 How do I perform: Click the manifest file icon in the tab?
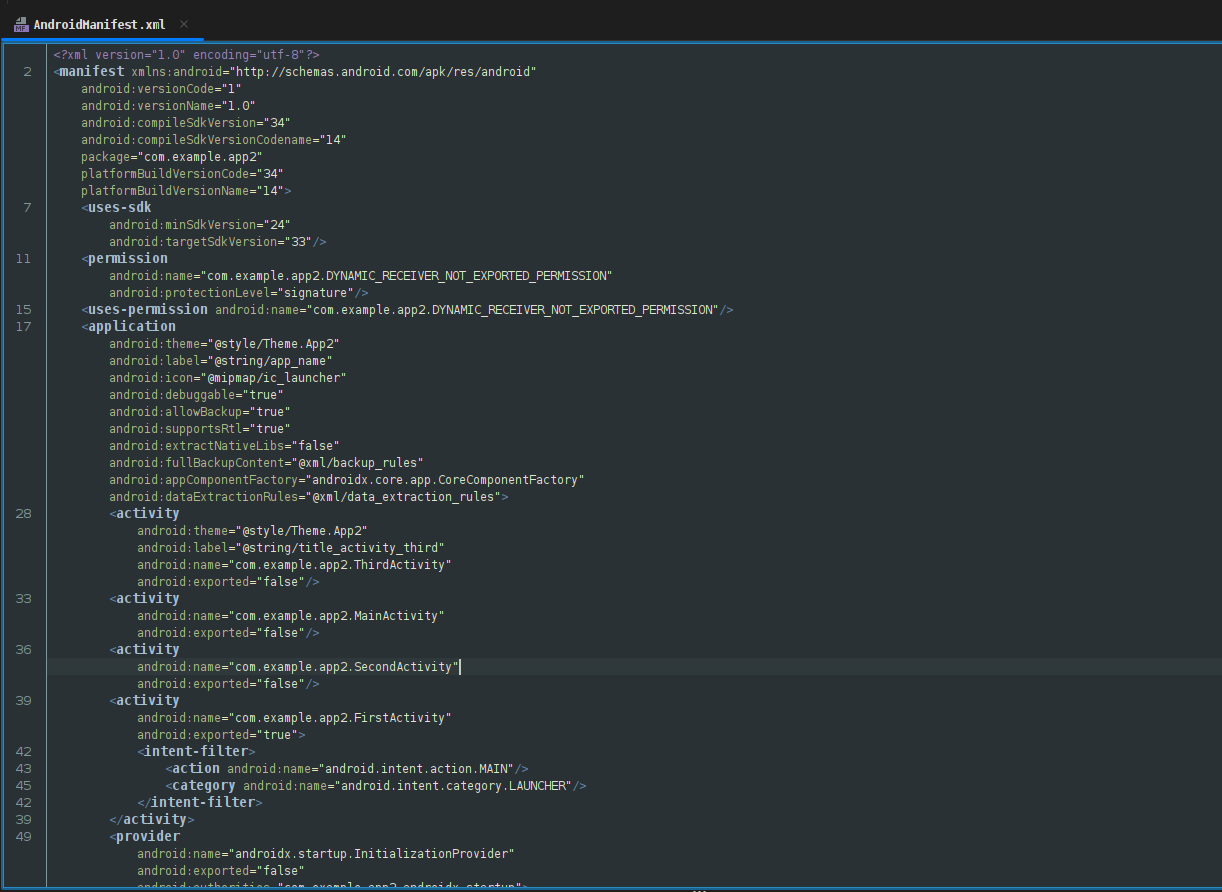pyautogui.click(x=21, y=24)
